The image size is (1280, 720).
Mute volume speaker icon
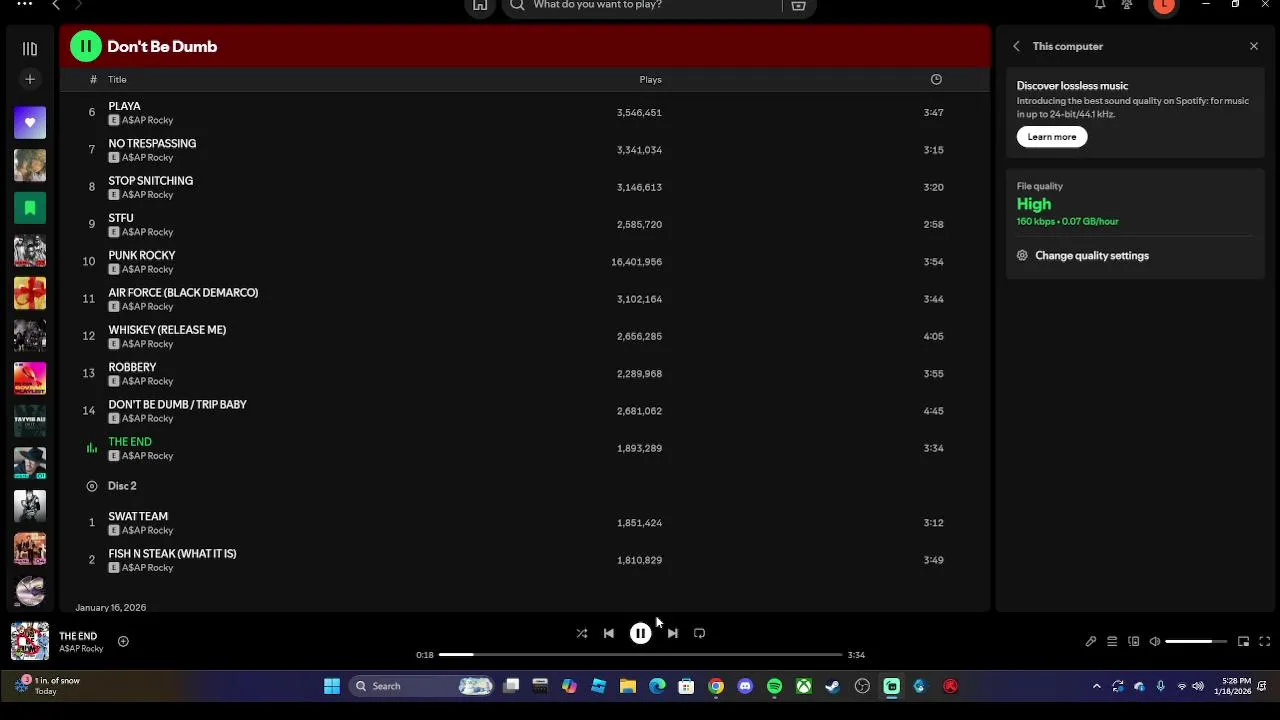click(x=1155, y=642)
